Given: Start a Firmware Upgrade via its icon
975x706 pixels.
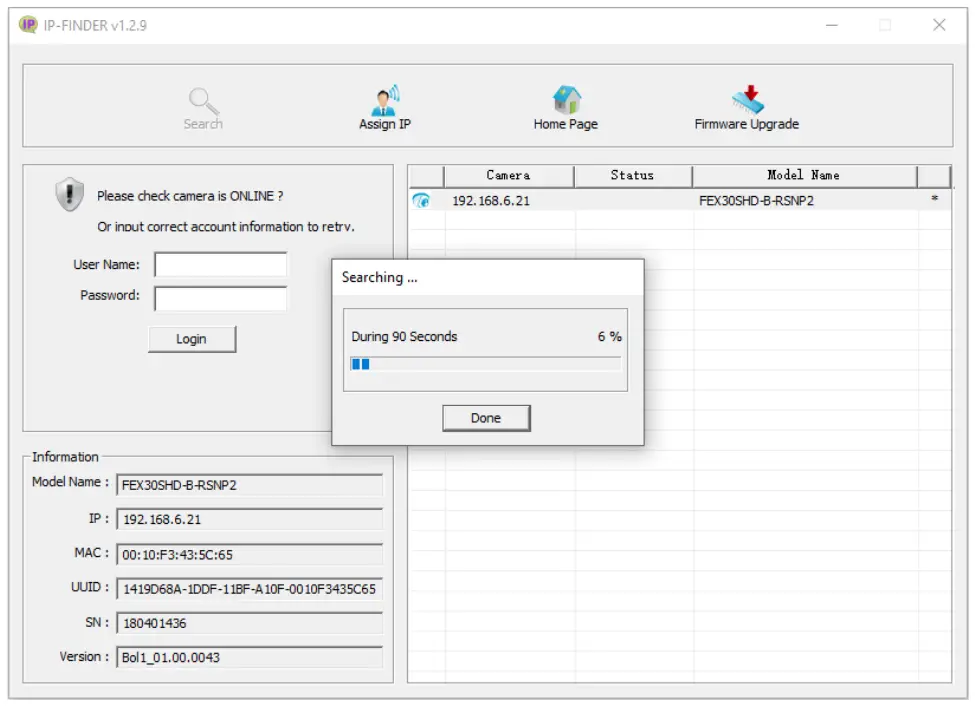Looking at the screenshot, I should click(x=747, y=100).
